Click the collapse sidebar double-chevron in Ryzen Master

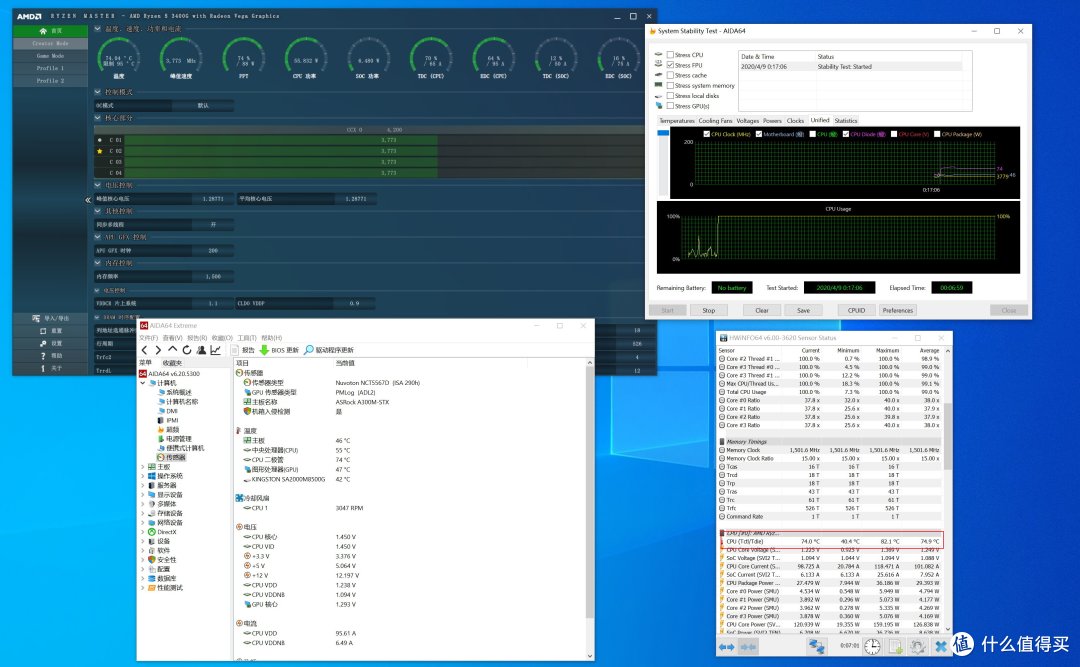(x=87, y=200)
